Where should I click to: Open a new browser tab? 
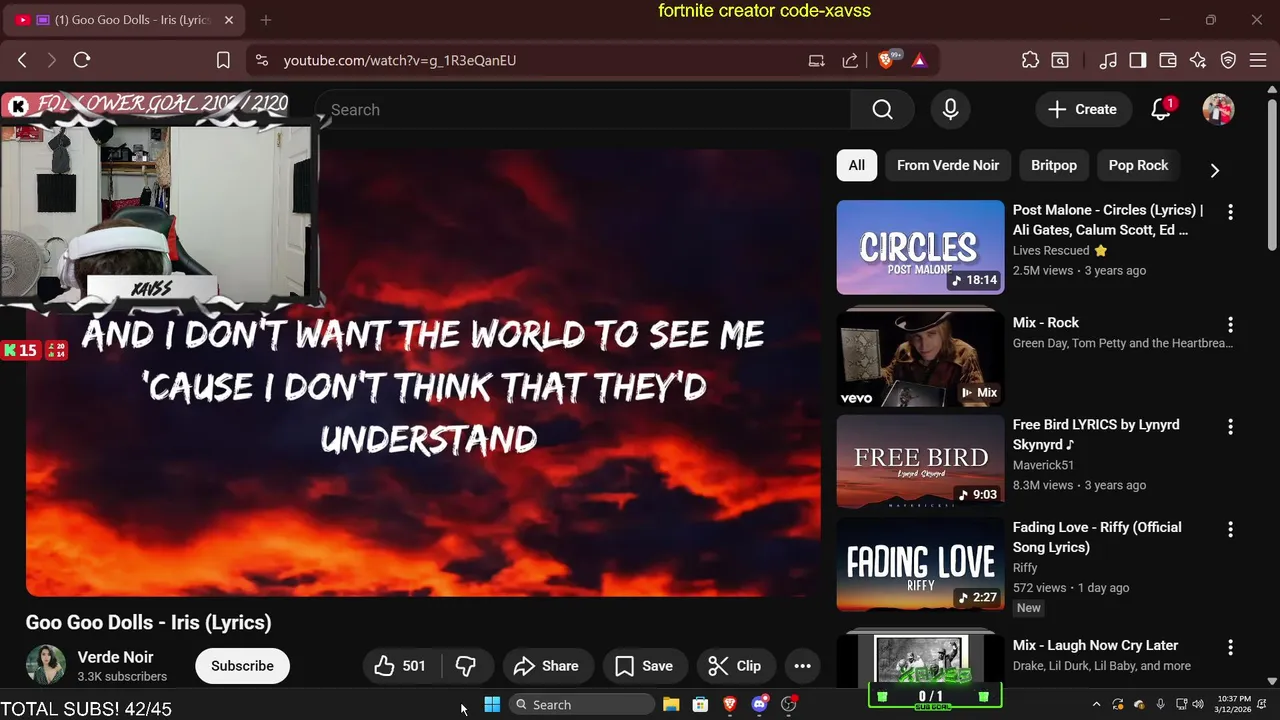(266, 20)
